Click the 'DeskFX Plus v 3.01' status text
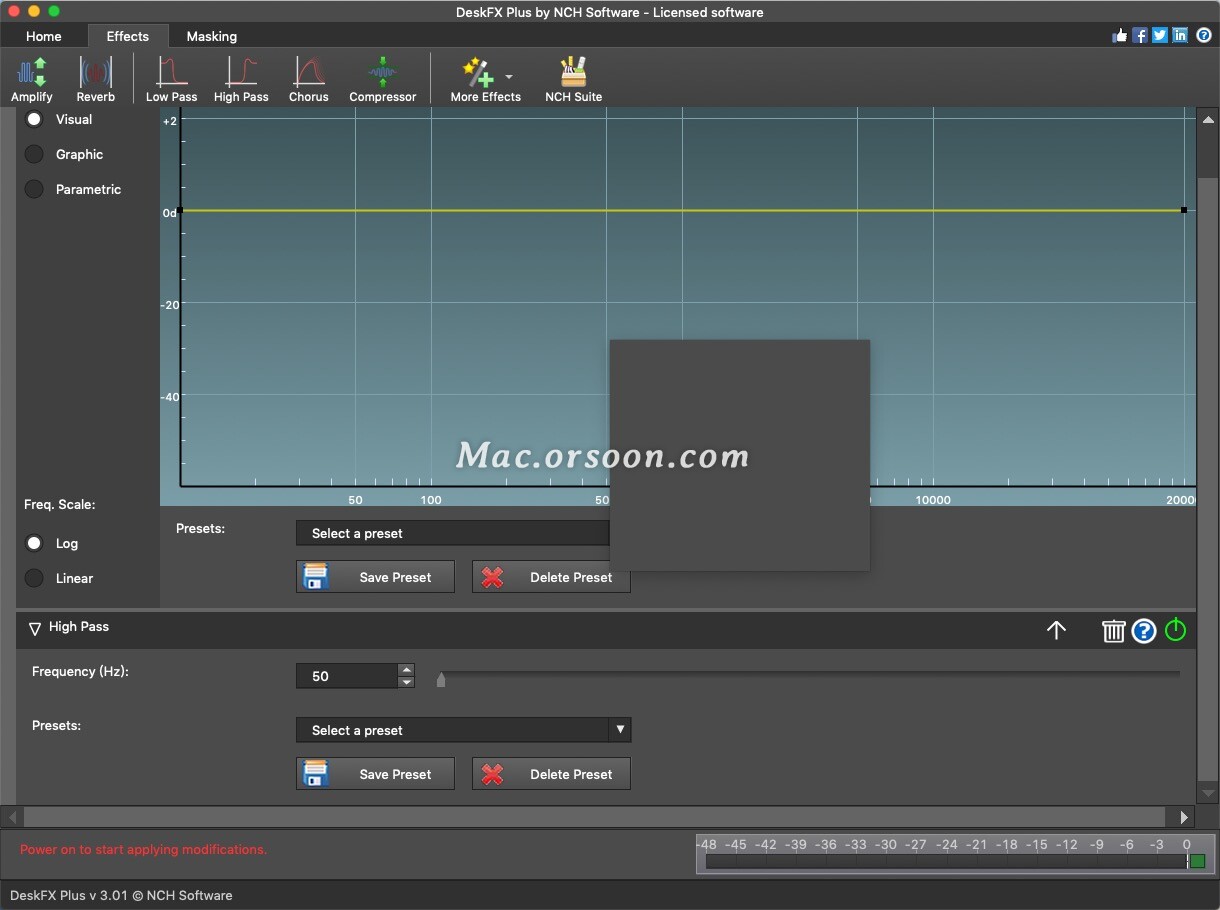 (121, 895)
